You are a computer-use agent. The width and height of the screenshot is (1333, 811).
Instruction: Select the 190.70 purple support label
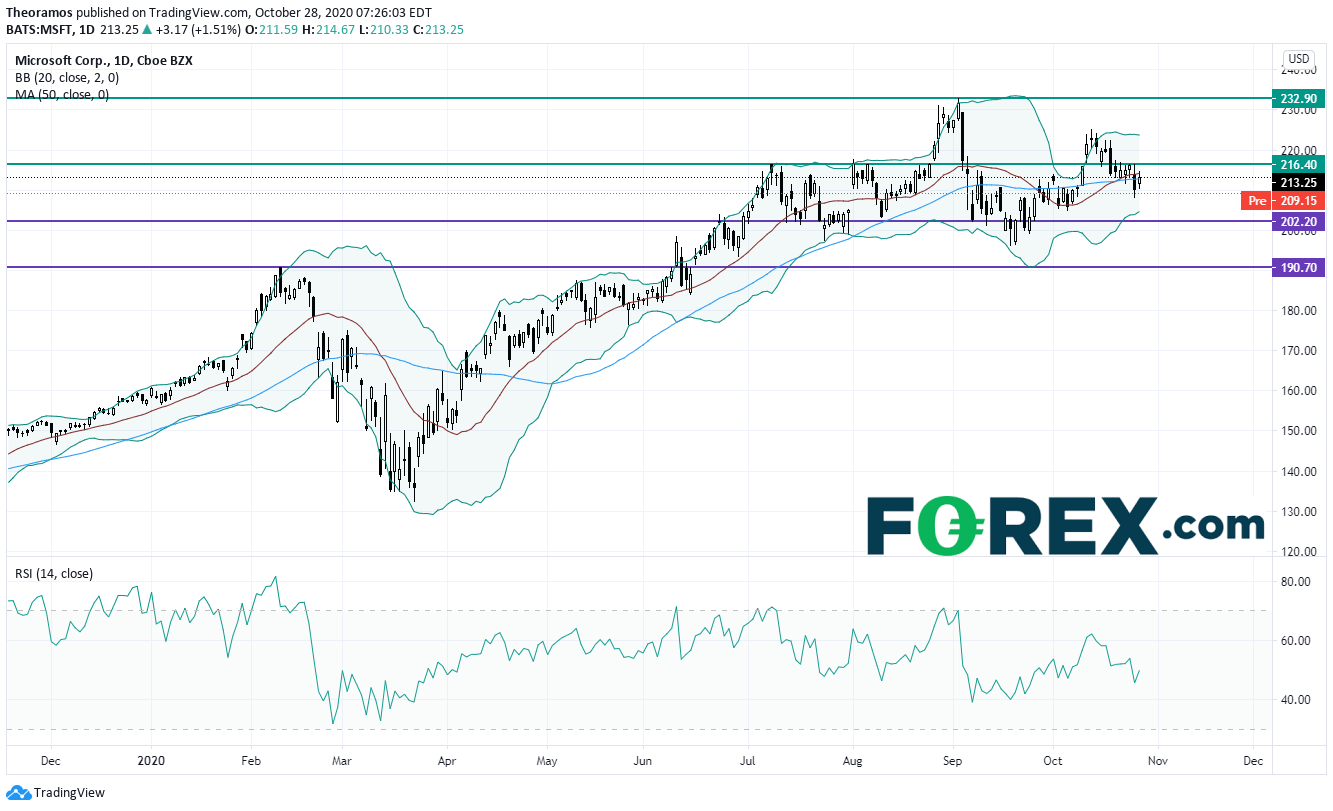[1299, 268]
